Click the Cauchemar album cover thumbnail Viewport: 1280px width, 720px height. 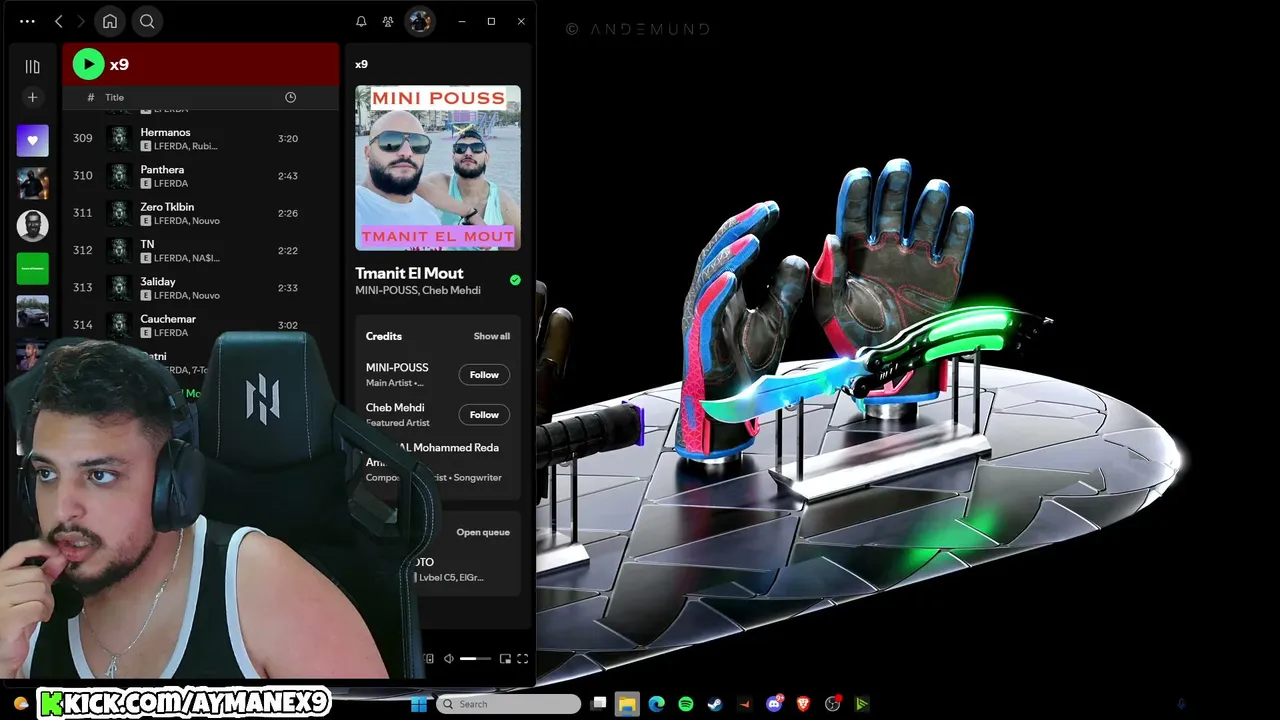click(x=120, y=325)
